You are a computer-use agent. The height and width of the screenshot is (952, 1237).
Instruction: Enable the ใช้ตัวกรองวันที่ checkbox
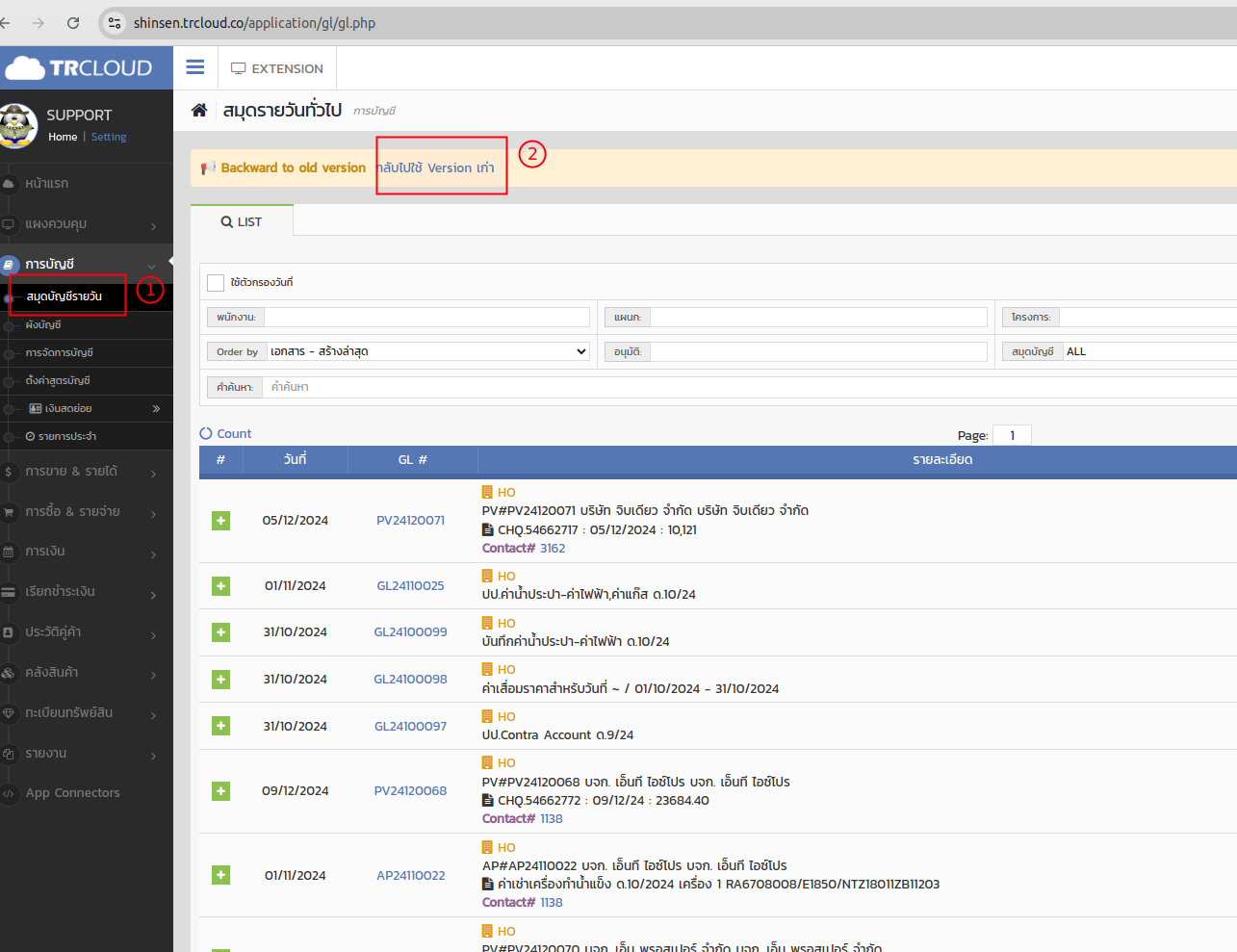[216, 282]
